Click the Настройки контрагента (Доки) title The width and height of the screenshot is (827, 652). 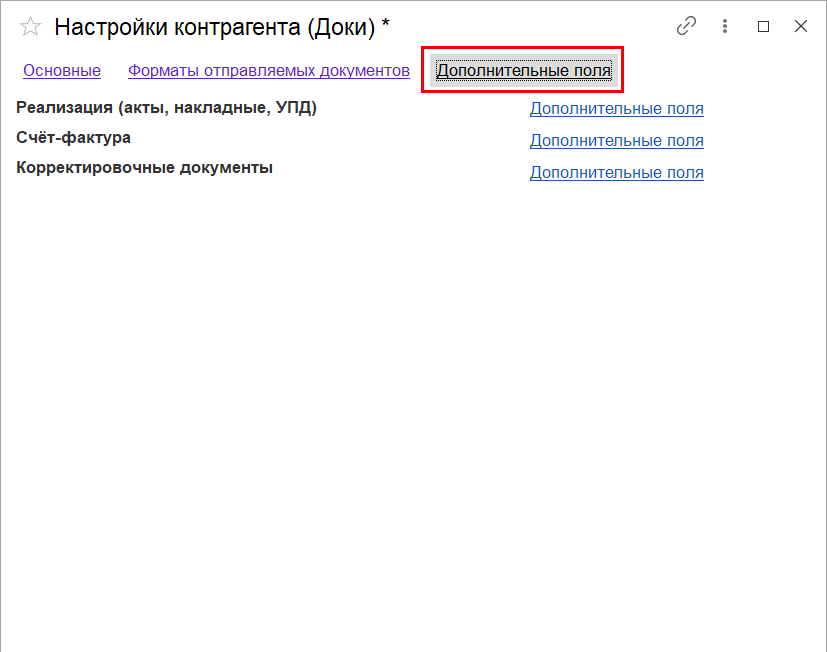[x=222, y=27]
